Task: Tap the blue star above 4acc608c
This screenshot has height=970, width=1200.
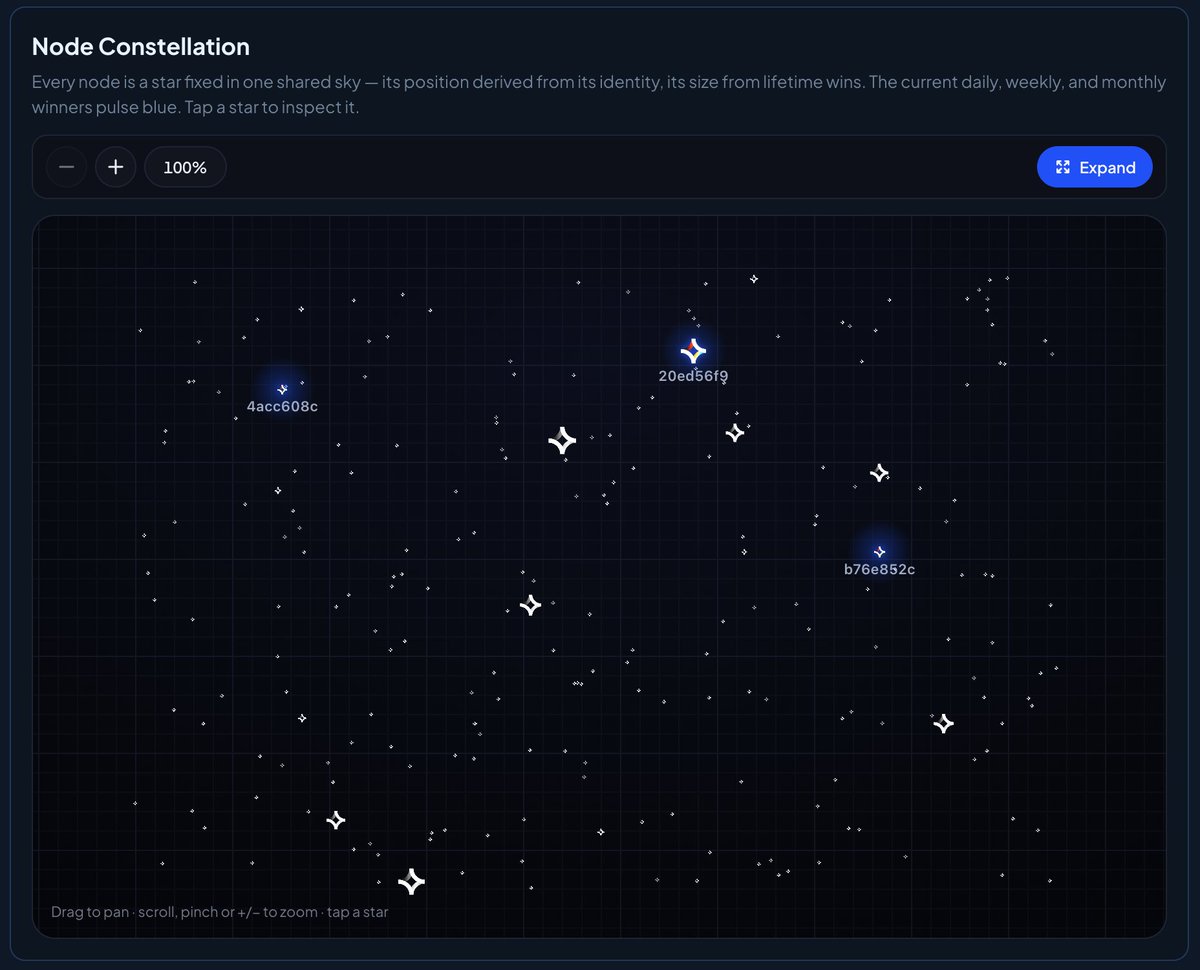Action: click(282, 389)
